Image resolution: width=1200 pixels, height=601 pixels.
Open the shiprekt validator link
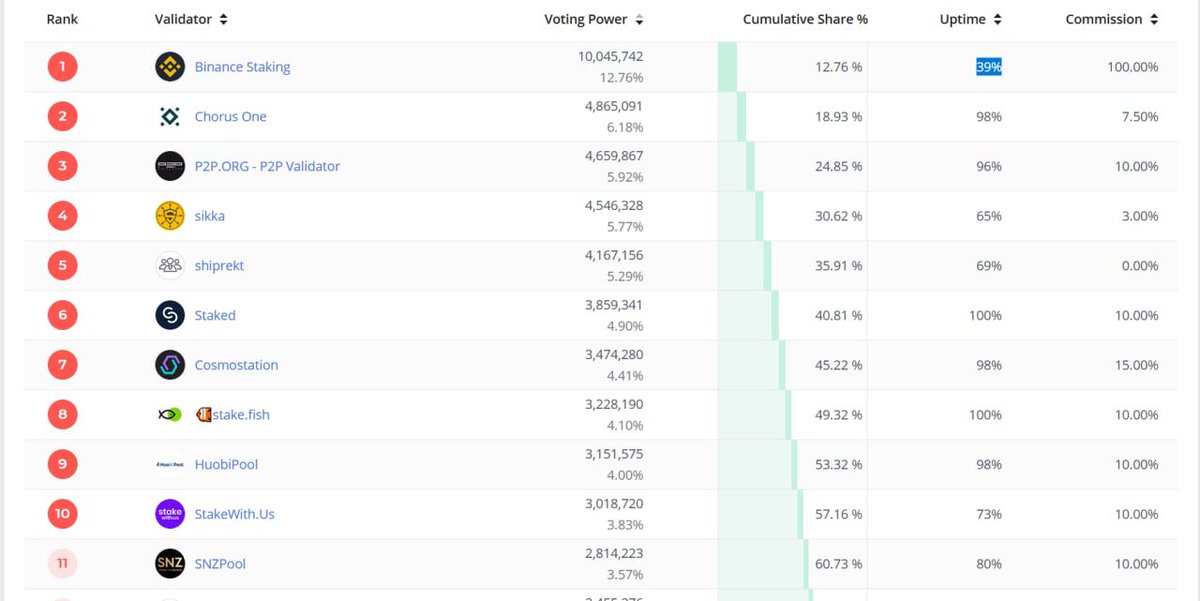pyautogui.click(x=219, y=266)
